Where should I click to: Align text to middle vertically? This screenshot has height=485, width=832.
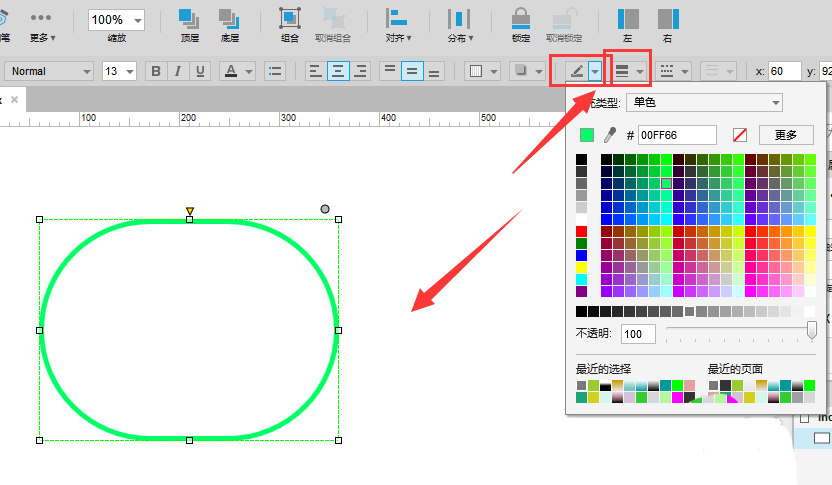[412, 71]
